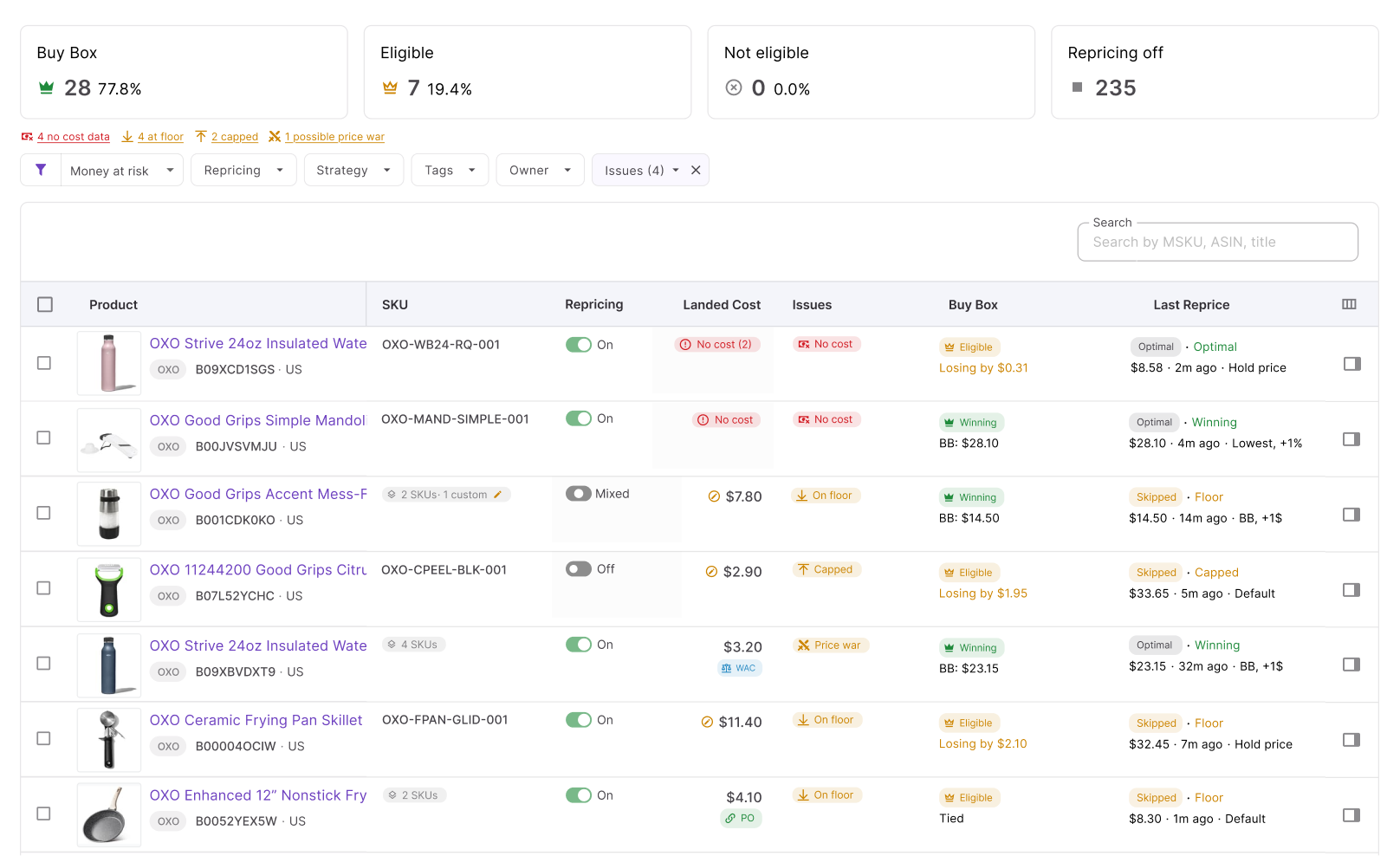Select the Buy Box summary card
The image size is (1400, 856).
coord(184,72)
